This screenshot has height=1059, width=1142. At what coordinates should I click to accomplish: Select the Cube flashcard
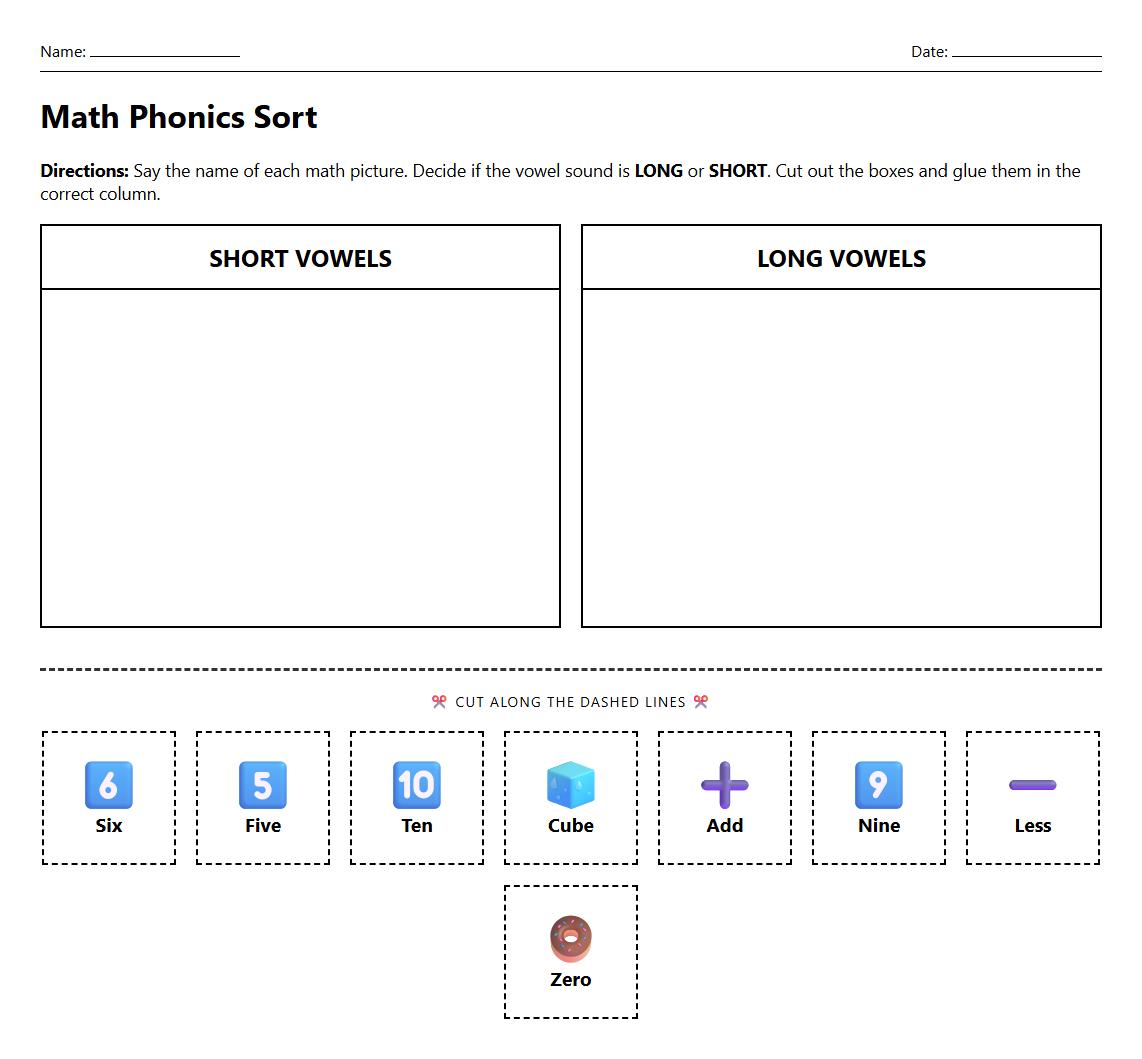570,797
